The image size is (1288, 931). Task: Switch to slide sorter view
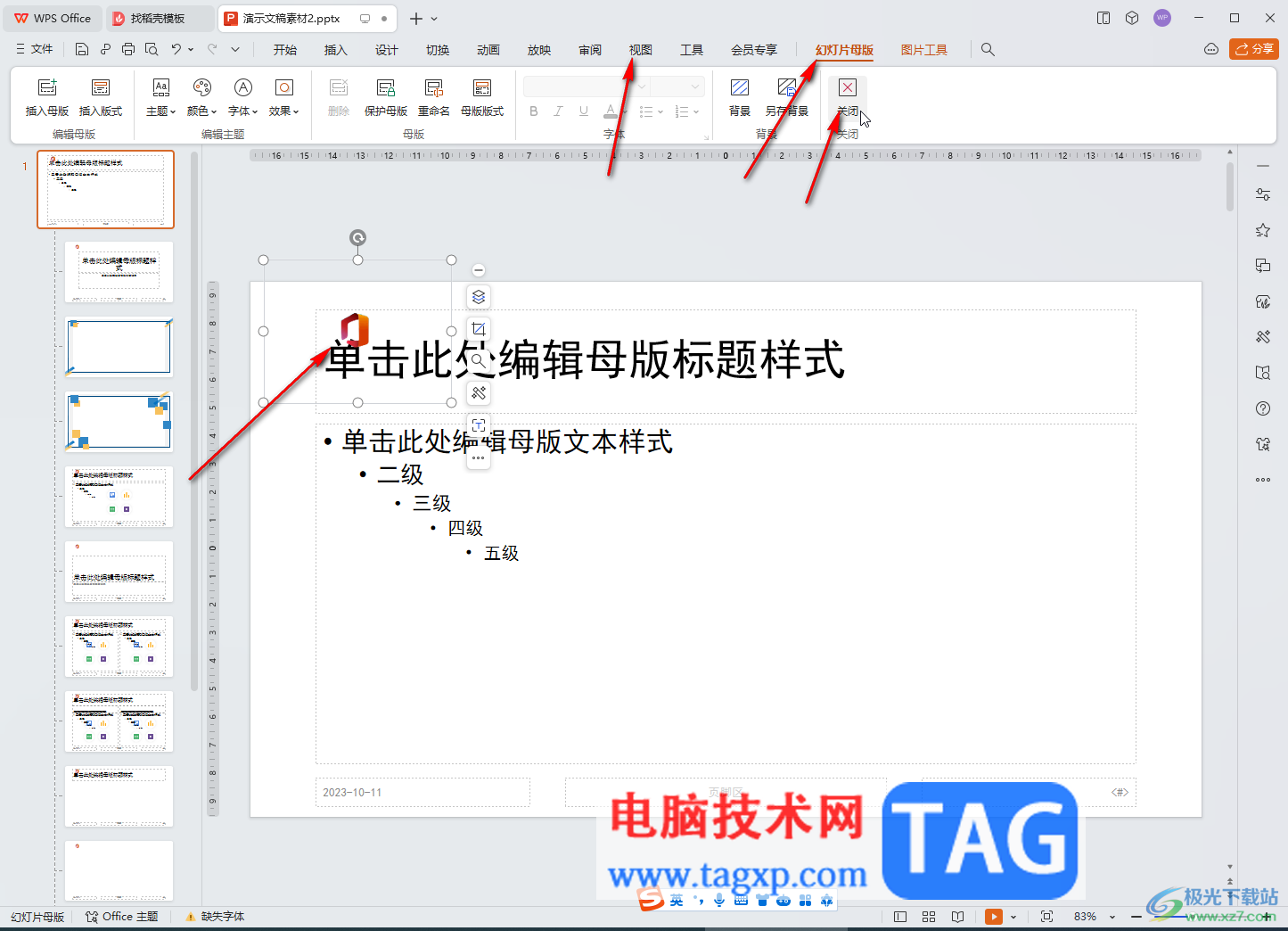tap(929, 917)
